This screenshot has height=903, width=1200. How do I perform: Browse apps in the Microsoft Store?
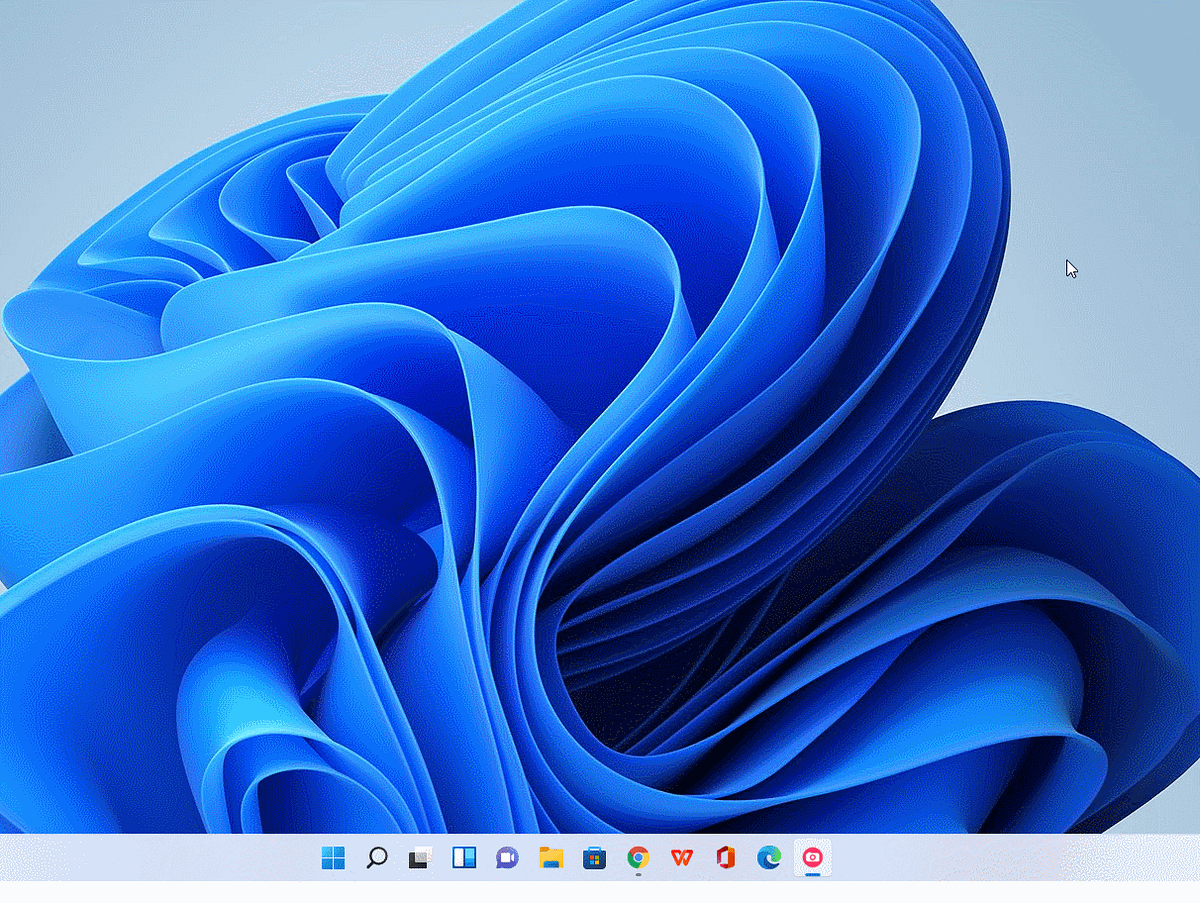[x=594, y=857]
